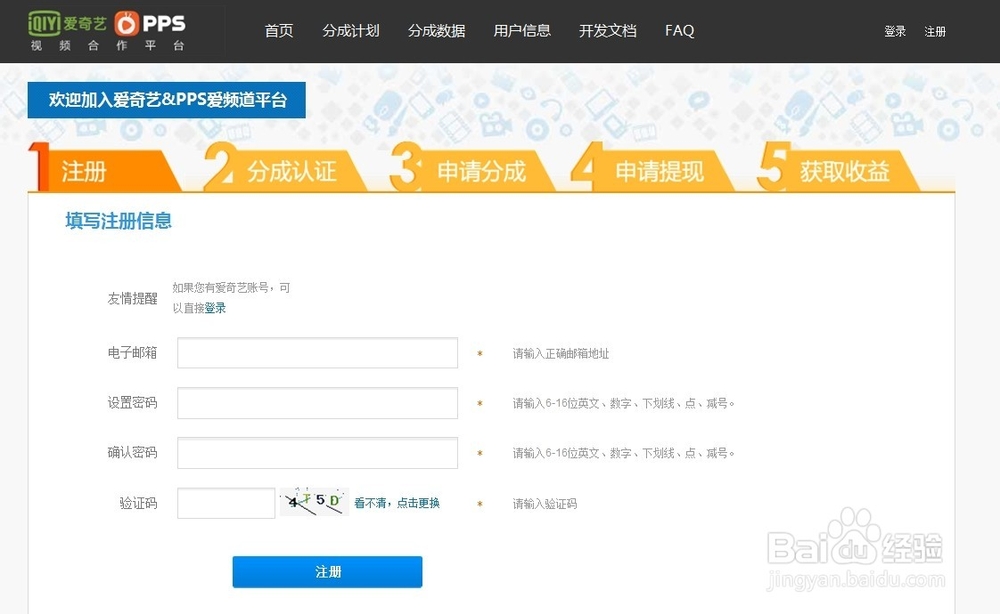
Task: Open the 开发文档 page
Action: (607, 31)
